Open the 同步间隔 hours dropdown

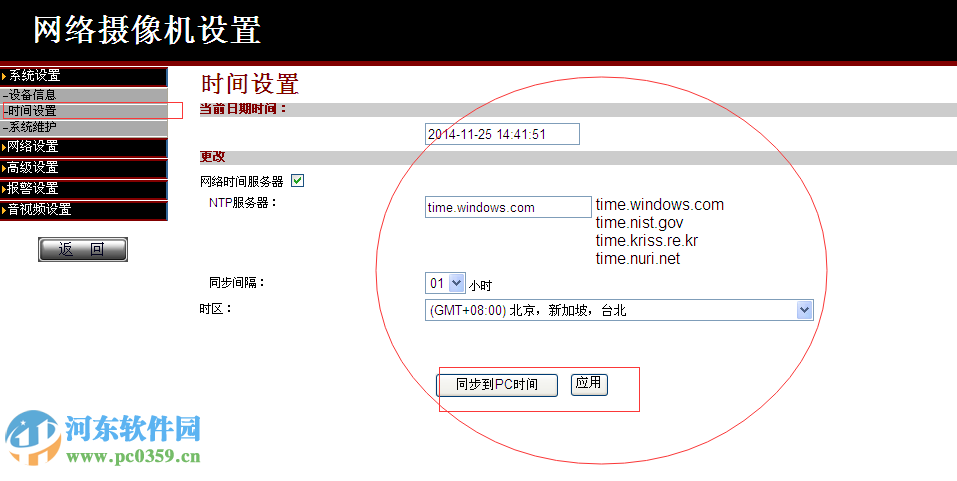click(446, 283)
